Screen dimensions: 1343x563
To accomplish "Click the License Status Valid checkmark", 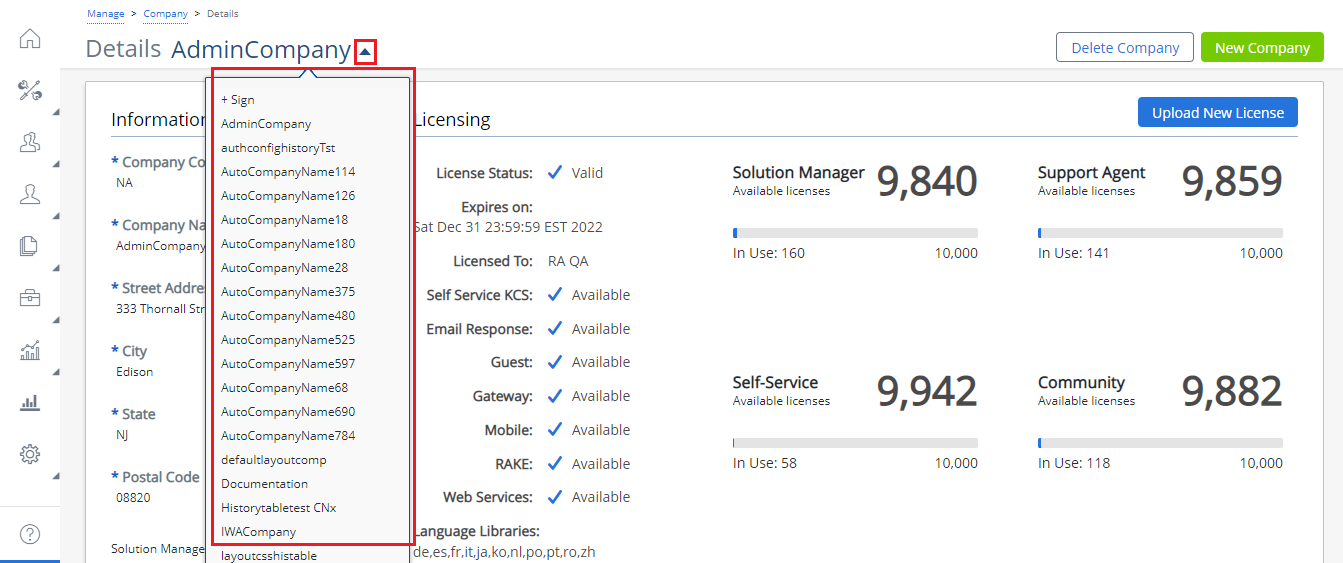I will click(555, 173).
